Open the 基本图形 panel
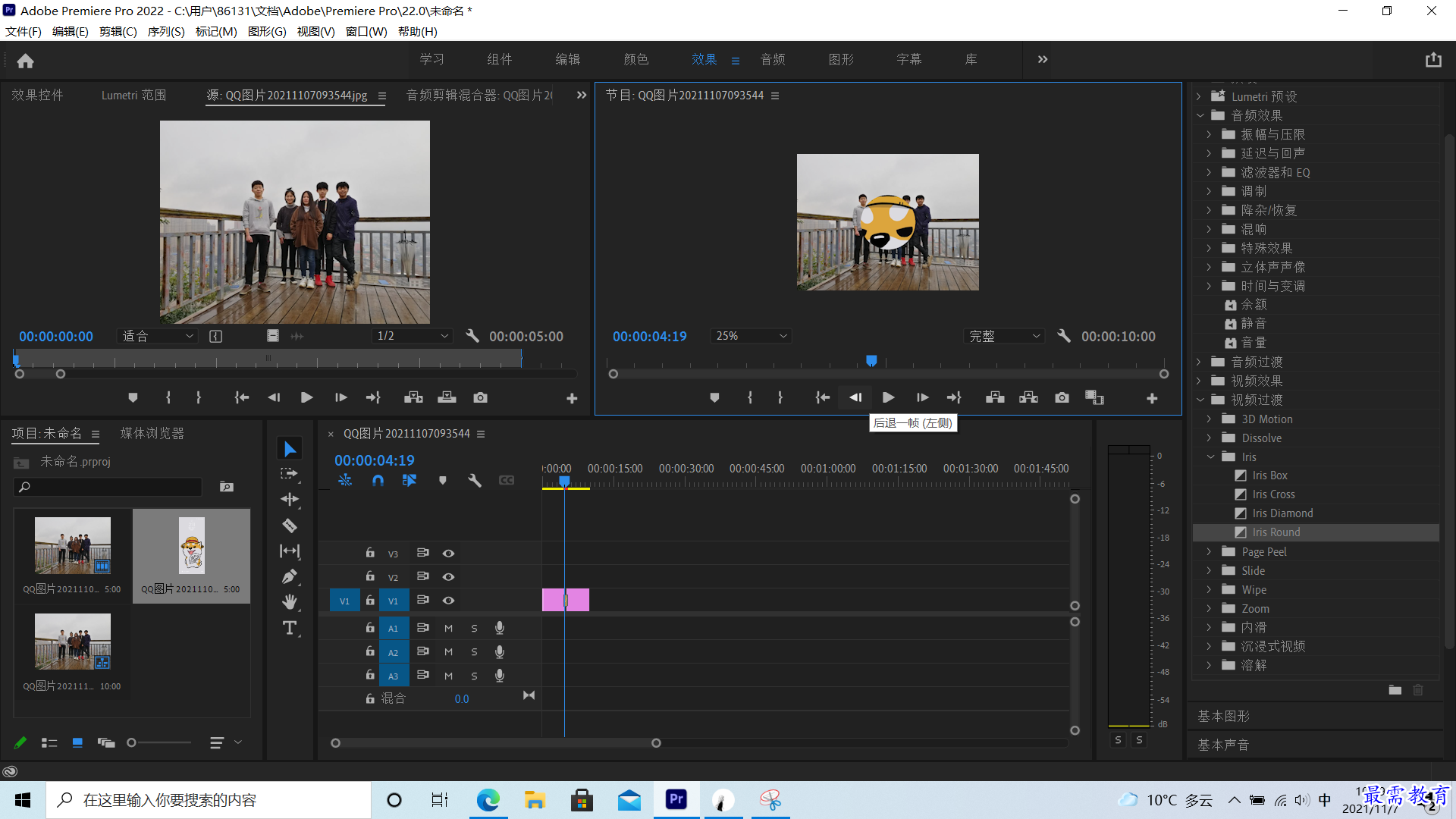 coord(1223,717)
